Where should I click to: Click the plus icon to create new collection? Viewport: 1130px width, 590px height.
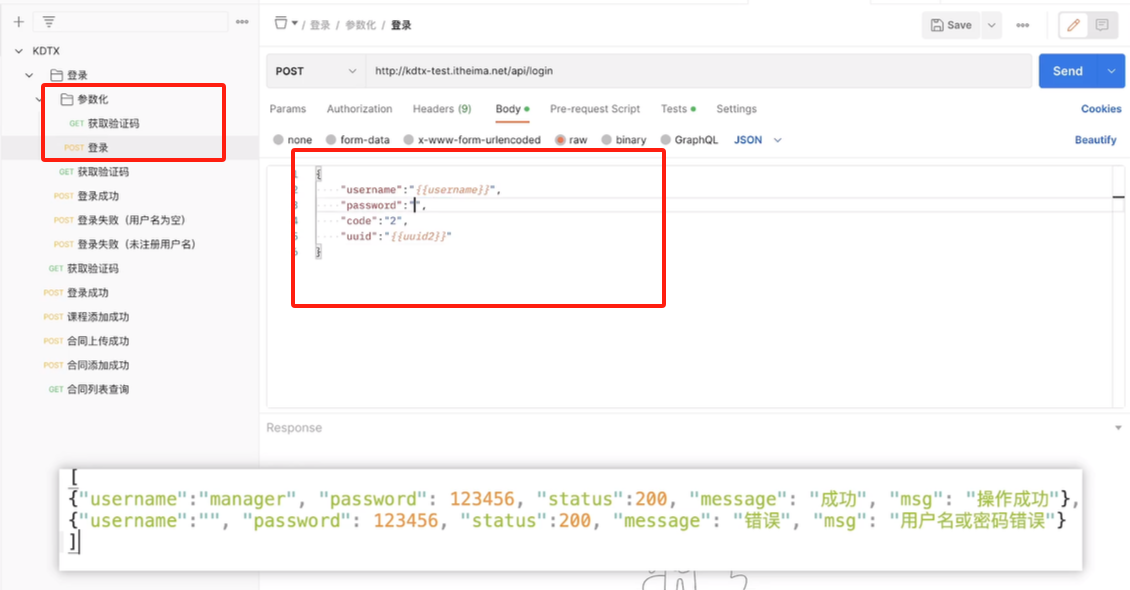click(x=19, y=22)
